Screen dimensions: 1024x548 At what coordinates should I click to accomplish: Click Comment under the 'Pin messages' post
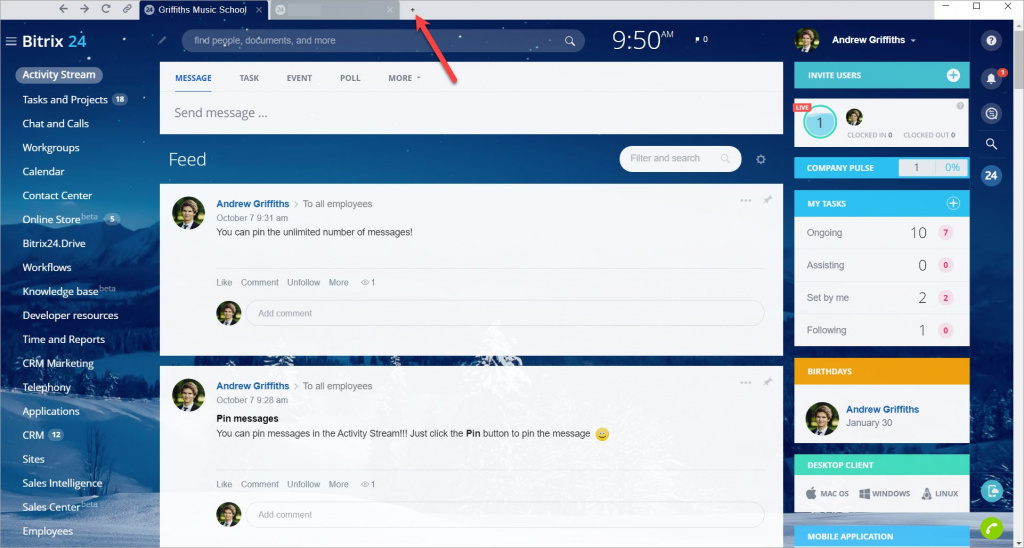pos(259,484)
